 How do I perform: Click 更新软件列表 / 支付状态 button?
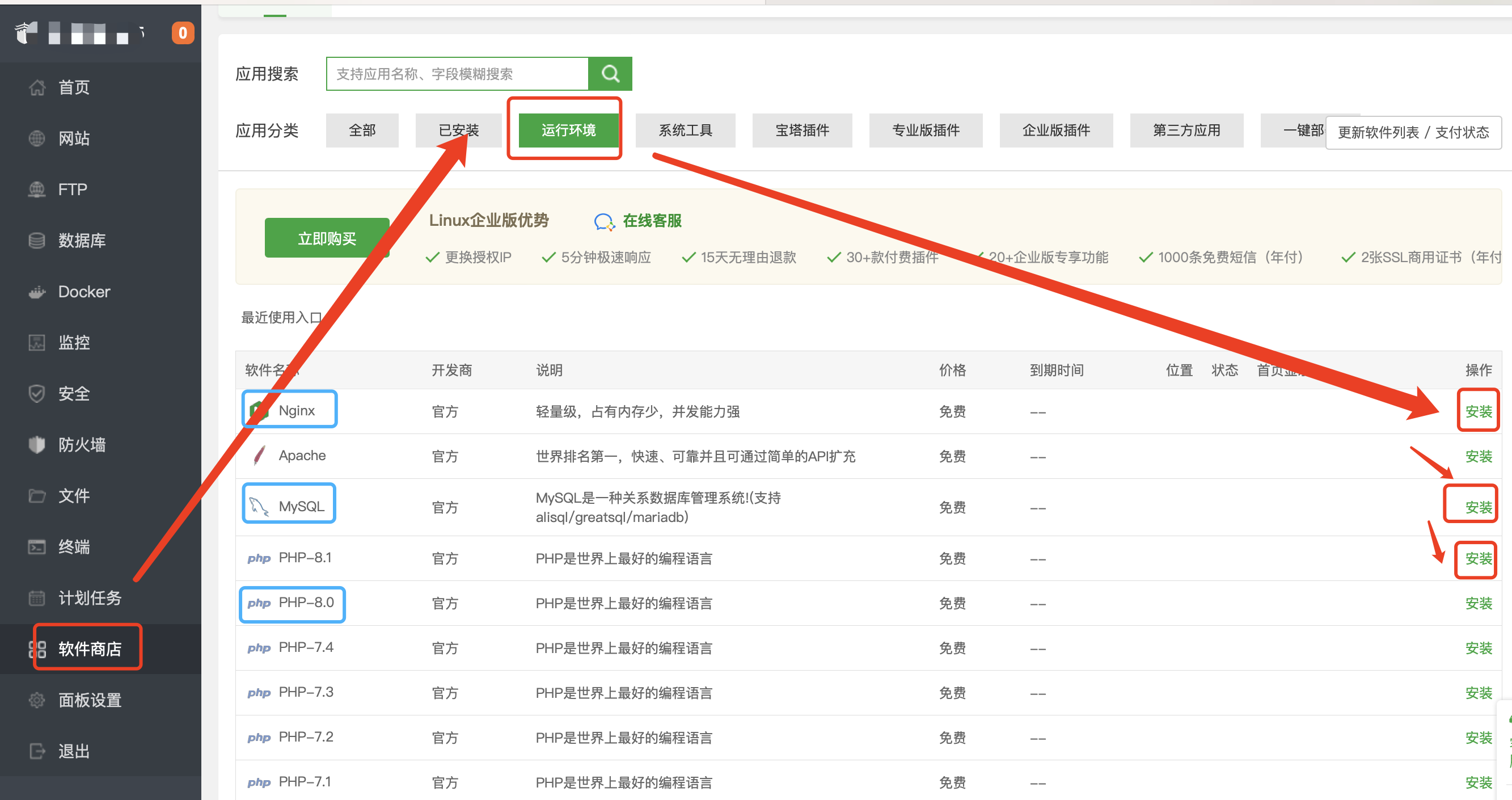[x=1413, y=132]
